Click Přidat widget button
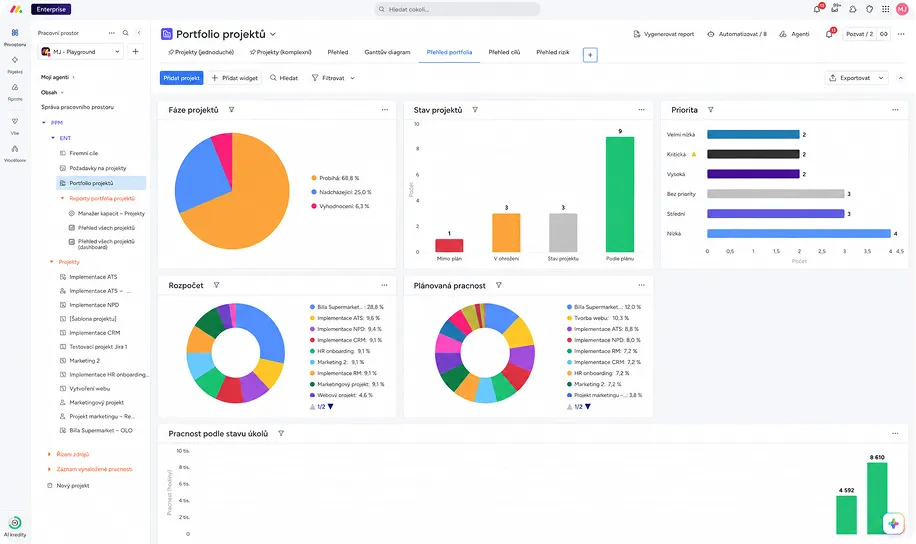This screenshot has width=916, height=544. (x=234, y=78)
